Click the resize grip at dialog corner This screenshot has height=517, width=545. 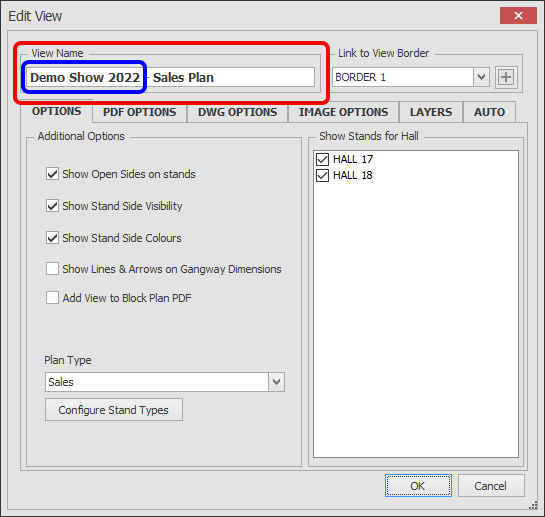[533, 506]
